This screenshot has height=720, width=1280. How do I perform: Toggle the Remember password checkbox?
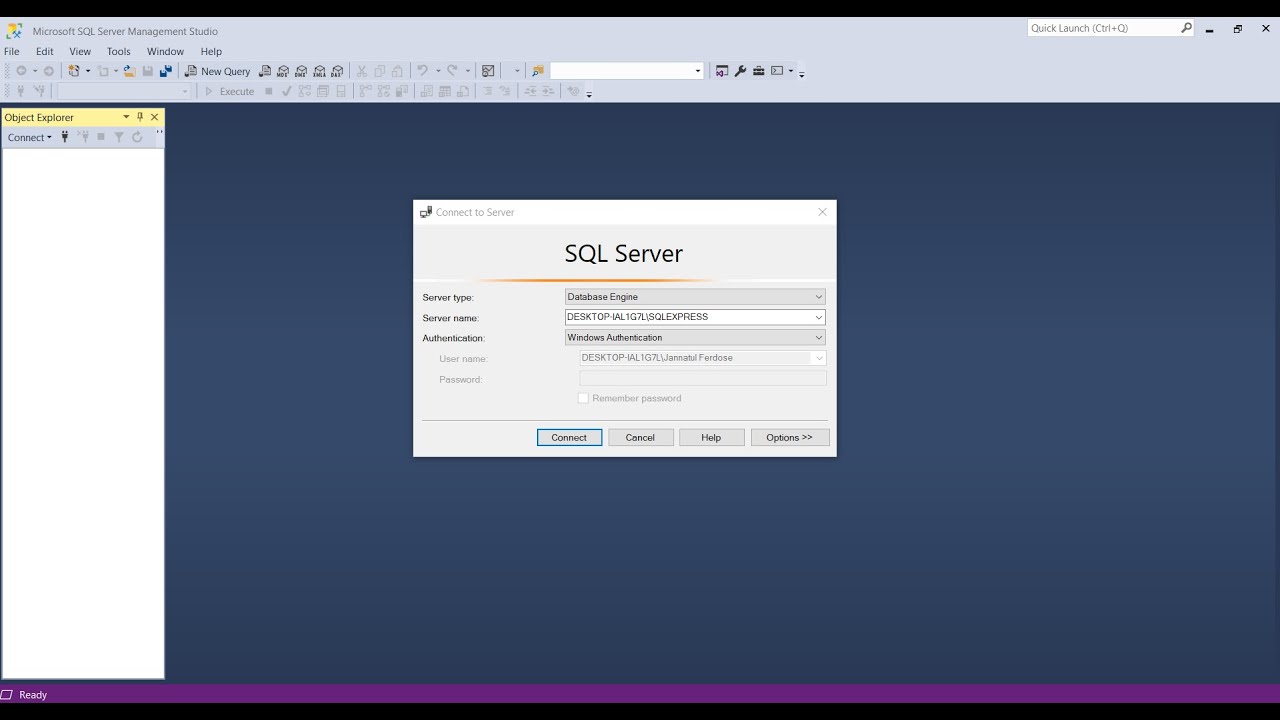coord(583,398)
